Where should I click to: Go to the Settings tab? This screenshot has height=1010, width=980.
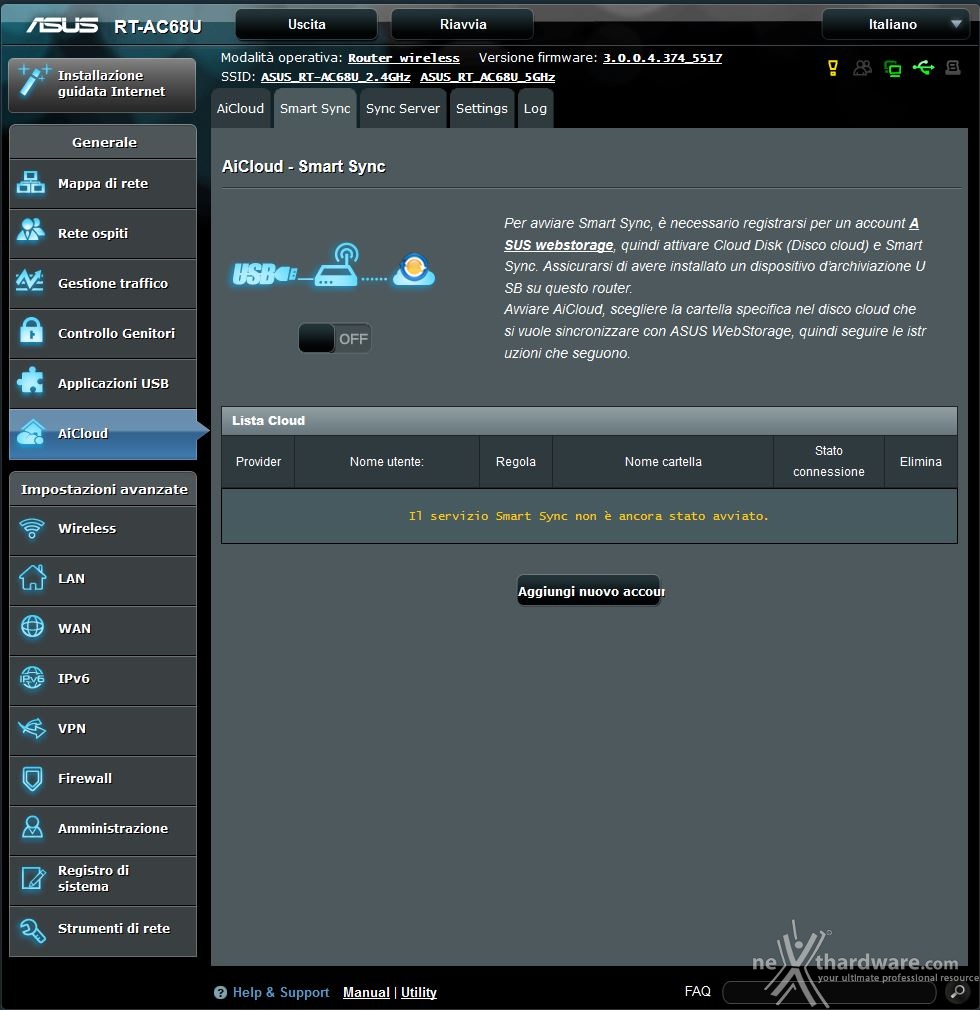482,108
